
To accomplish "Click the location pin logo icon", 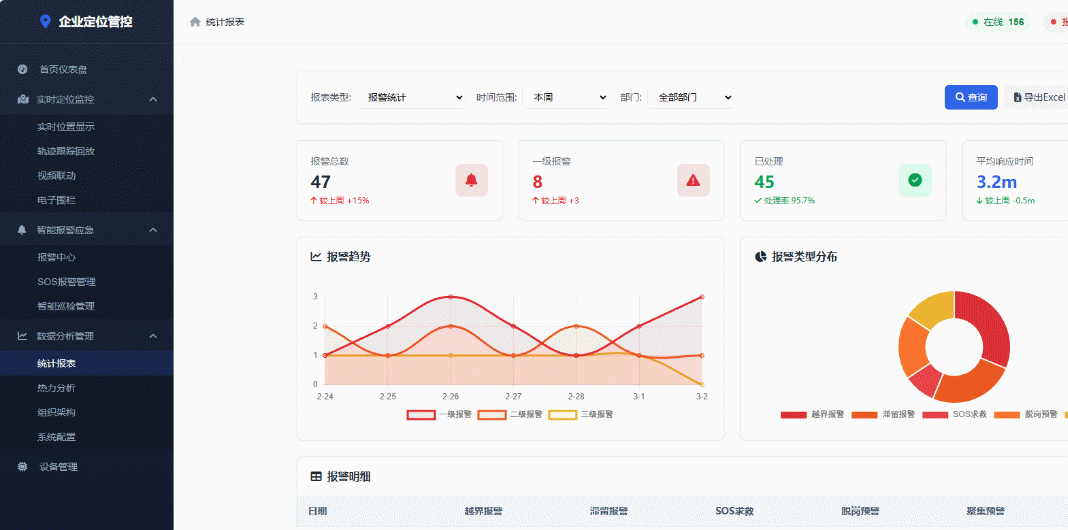I will tap(45, 21).
